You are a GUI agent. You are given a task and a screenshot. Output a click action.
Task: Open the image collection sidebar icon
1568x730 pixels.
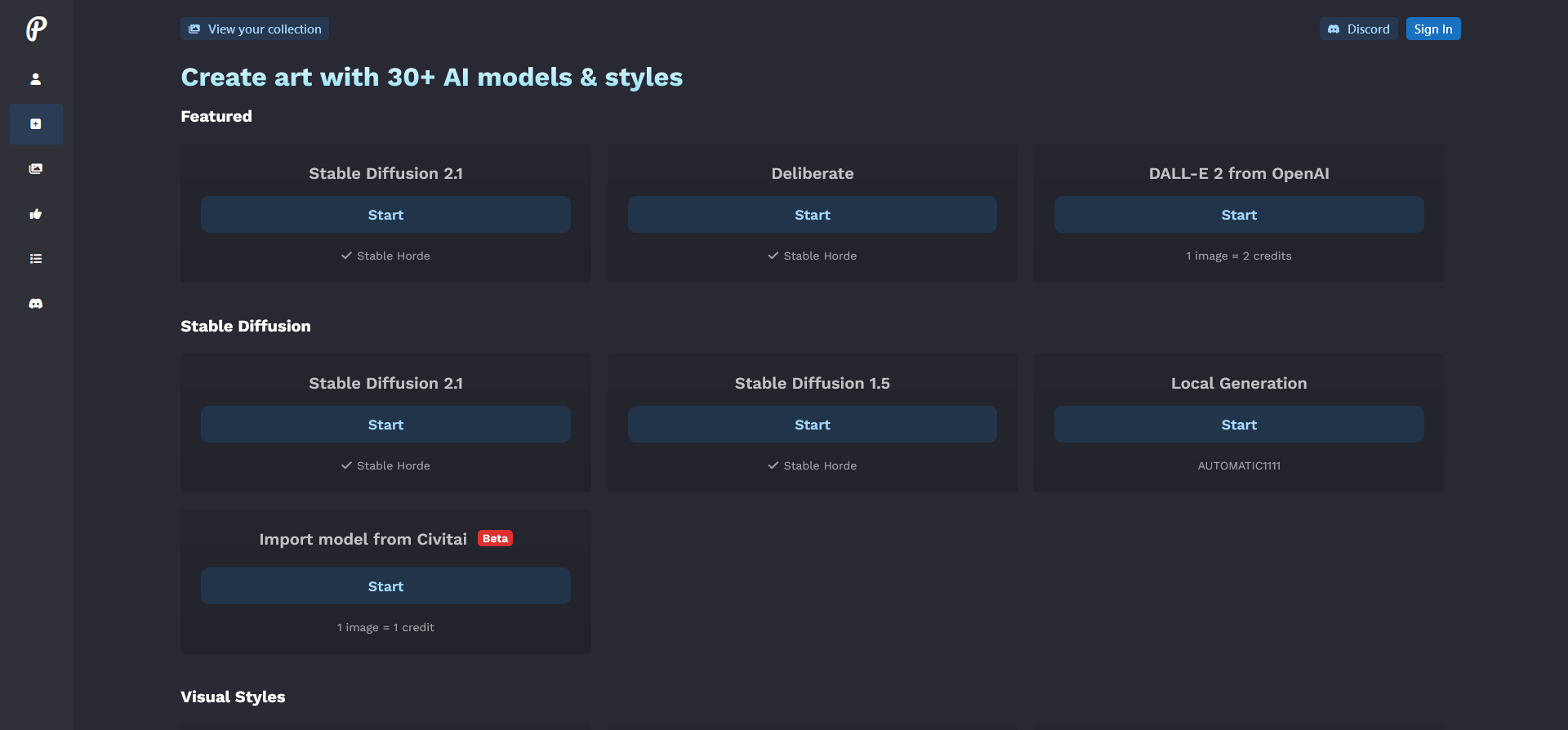pos(36,169)
